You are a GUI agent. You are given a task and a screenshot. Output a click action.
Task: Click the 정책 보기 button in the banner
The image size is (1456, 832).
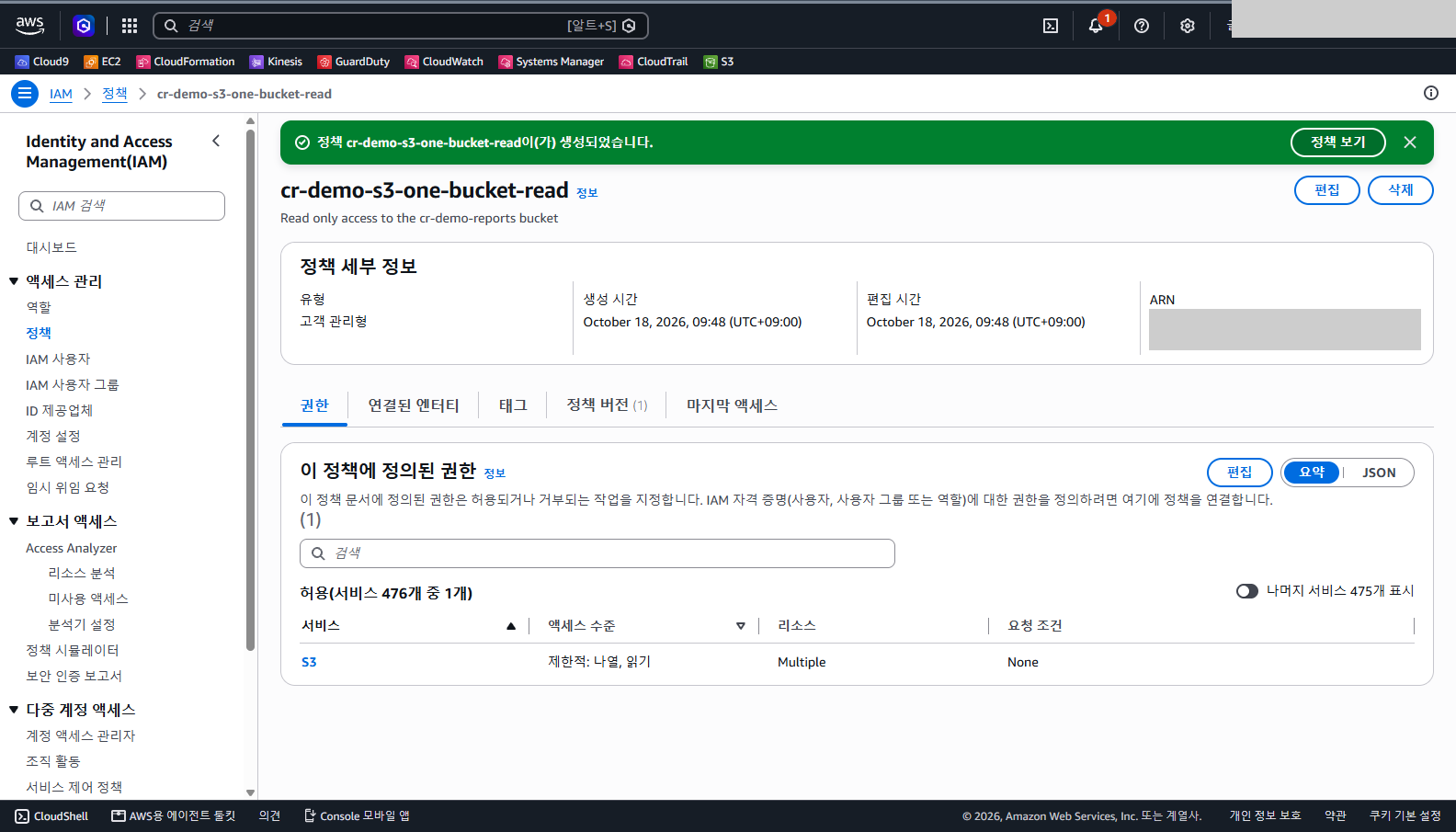tap(1338, 142)
